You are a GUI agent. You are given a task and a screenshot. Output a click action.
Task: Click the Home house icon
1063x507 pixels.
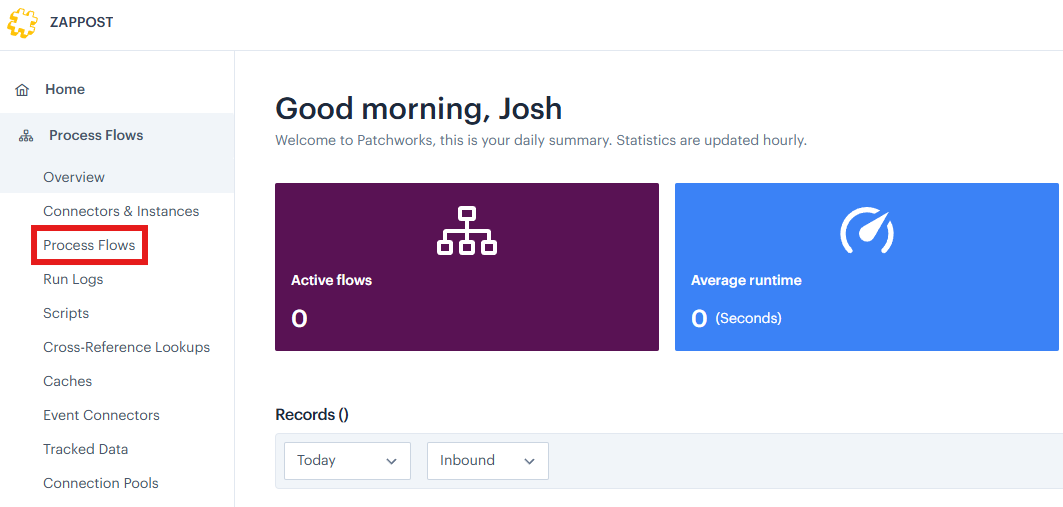coord(22,90)
